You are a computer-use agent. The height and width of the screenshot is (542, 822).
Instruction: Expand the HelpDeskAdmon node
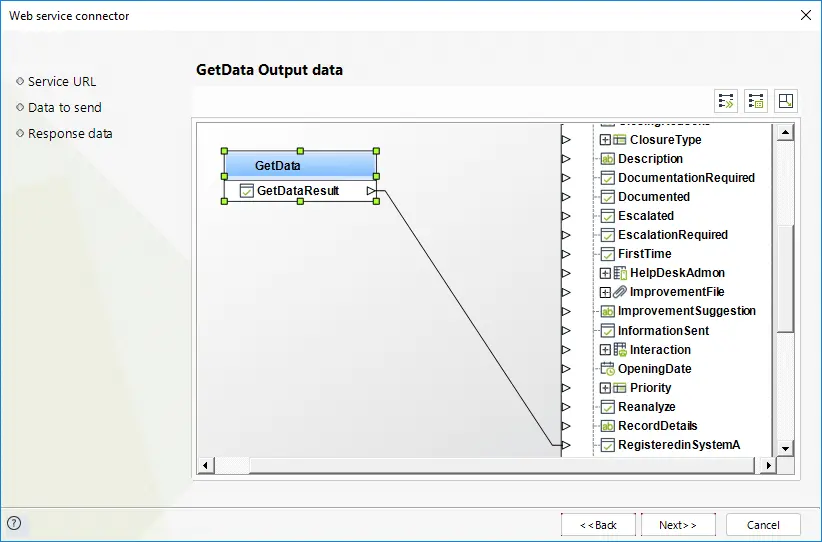click(605, 273)
